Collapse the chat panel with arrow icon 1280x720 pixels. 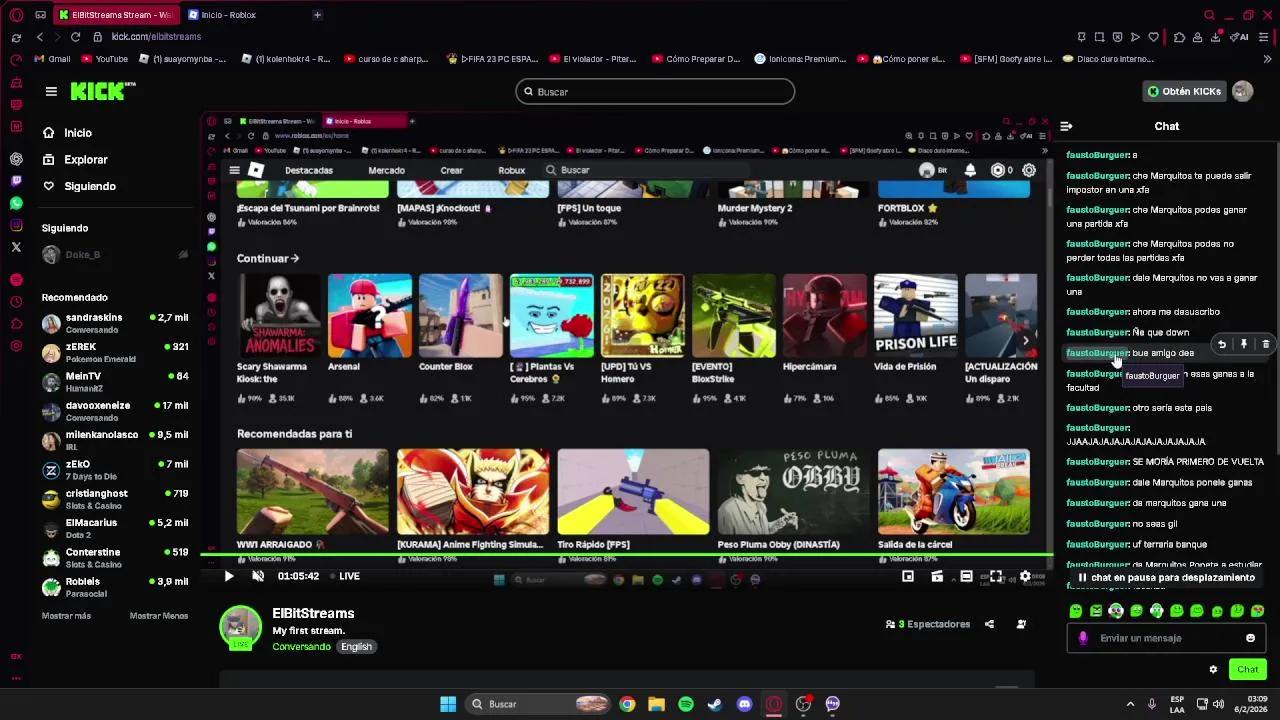1066,127
